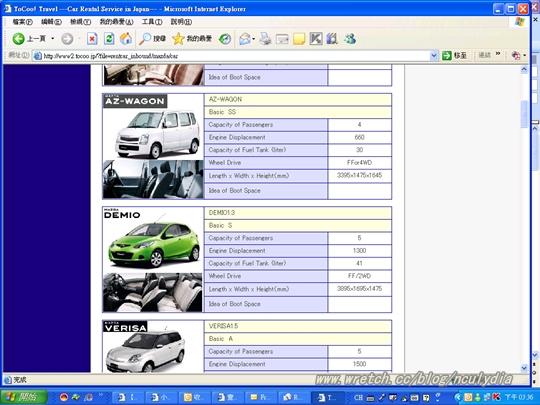Viewport: 540px width, 405px height.
Task: Open the Mail envelope icon
Action: pyautogui.click(x=245, y=39)
